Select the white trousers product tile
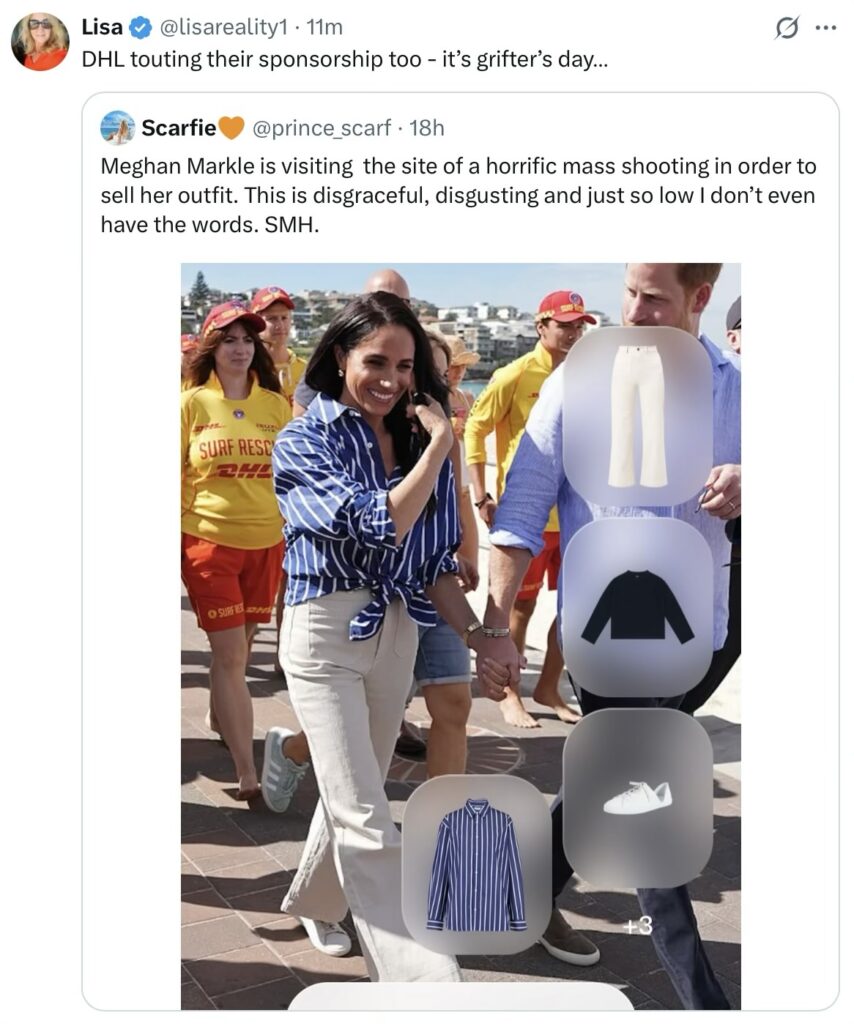This screenshot has height=1024, width=854. click(637, 416)
